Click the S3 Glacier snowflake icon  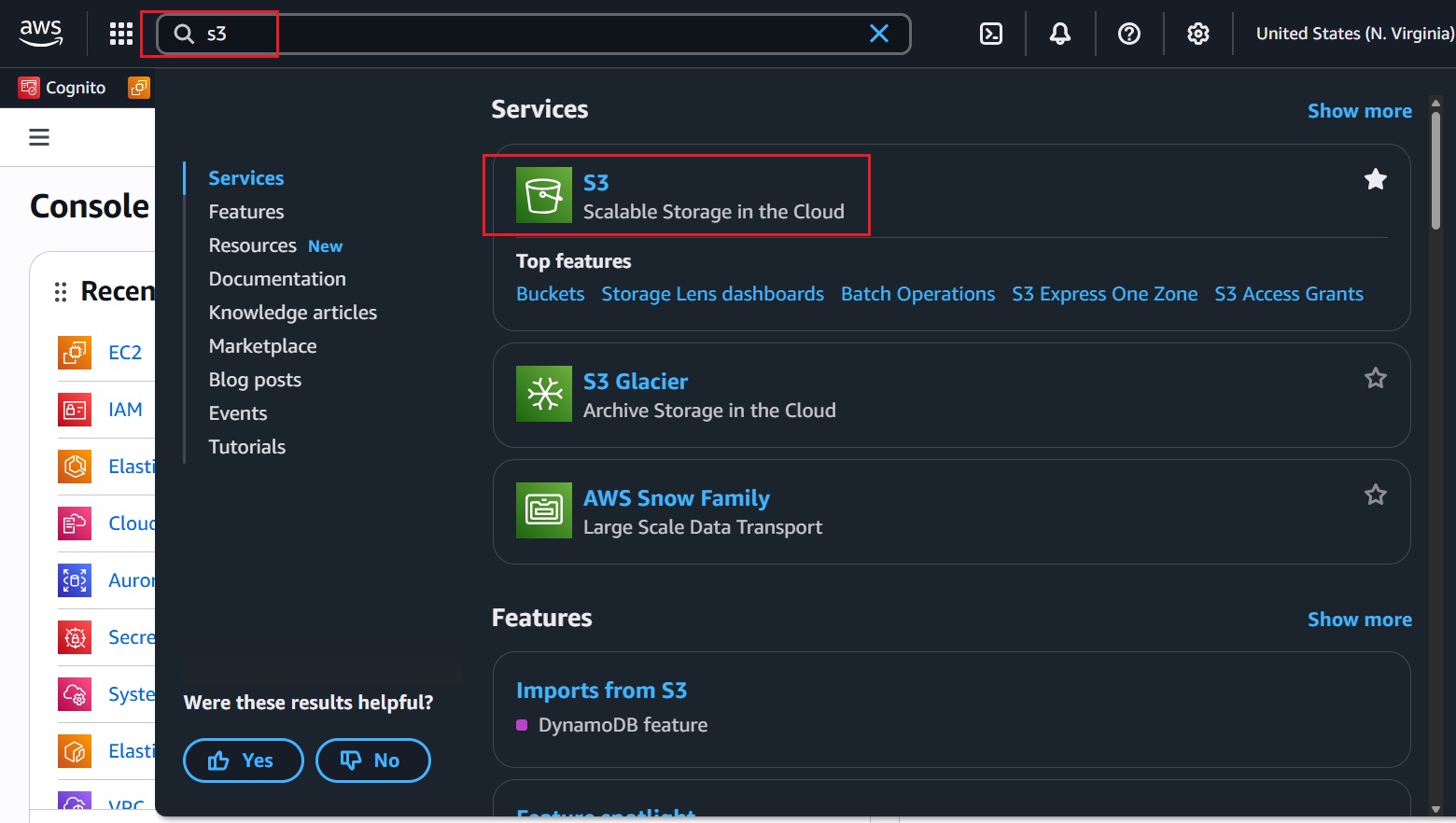click(543, 395)
